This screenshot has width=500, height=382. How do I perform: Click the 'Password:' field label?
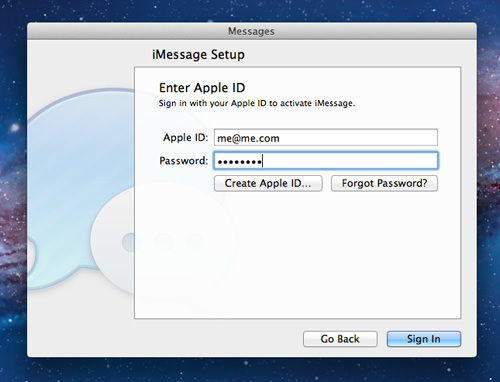point(184,161)
